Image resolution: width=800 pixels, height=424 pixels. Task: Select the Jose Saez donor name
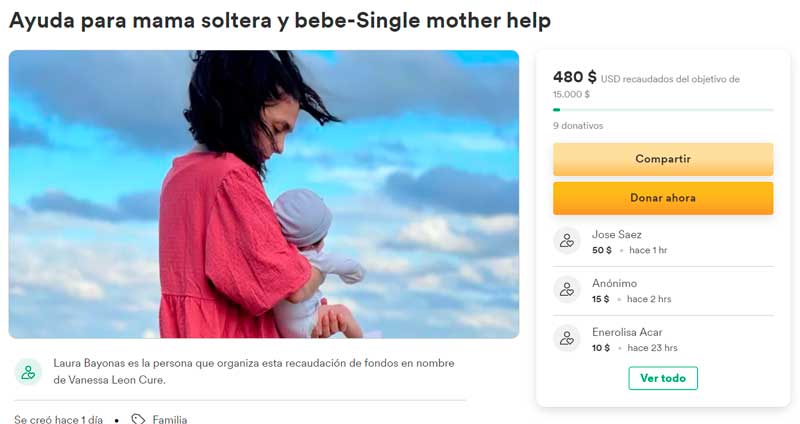click(x=616, y=235)
